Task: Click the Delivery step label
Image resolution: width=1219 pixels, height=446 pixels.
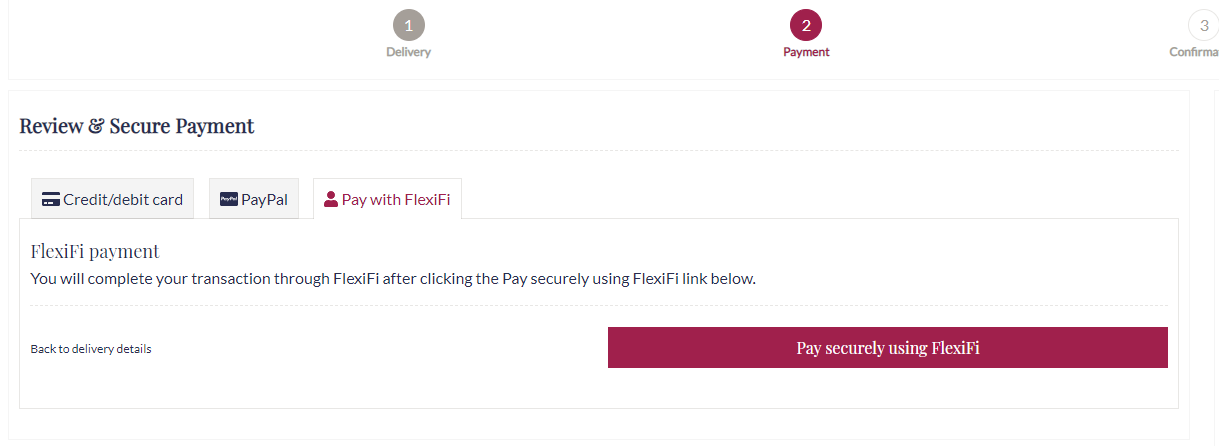Action: (408, 52)
